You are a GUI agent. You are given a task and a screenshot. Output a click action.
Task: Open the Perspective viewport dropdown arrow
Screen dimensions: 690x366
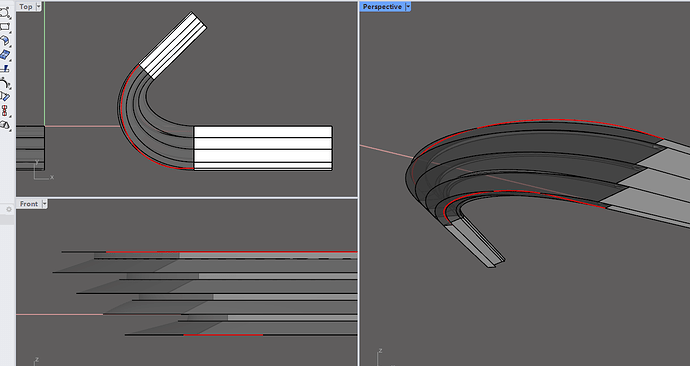point(408,7)
